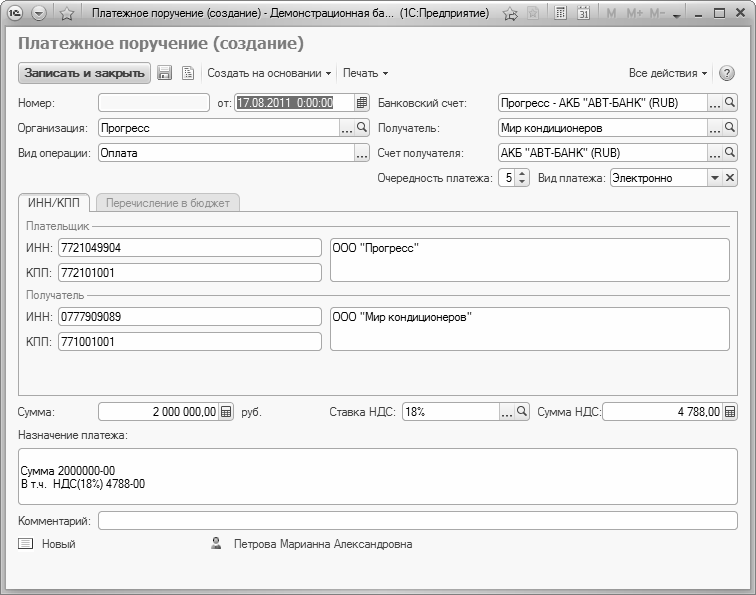Switch to Перечисление в бюджет tab

point(168,203)
